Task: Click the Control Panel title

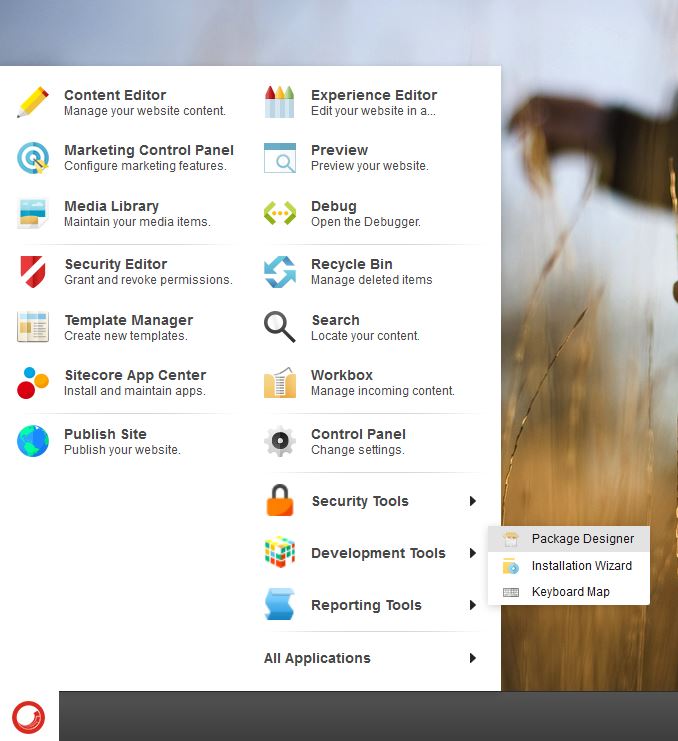Action: [x=358, y=434]
